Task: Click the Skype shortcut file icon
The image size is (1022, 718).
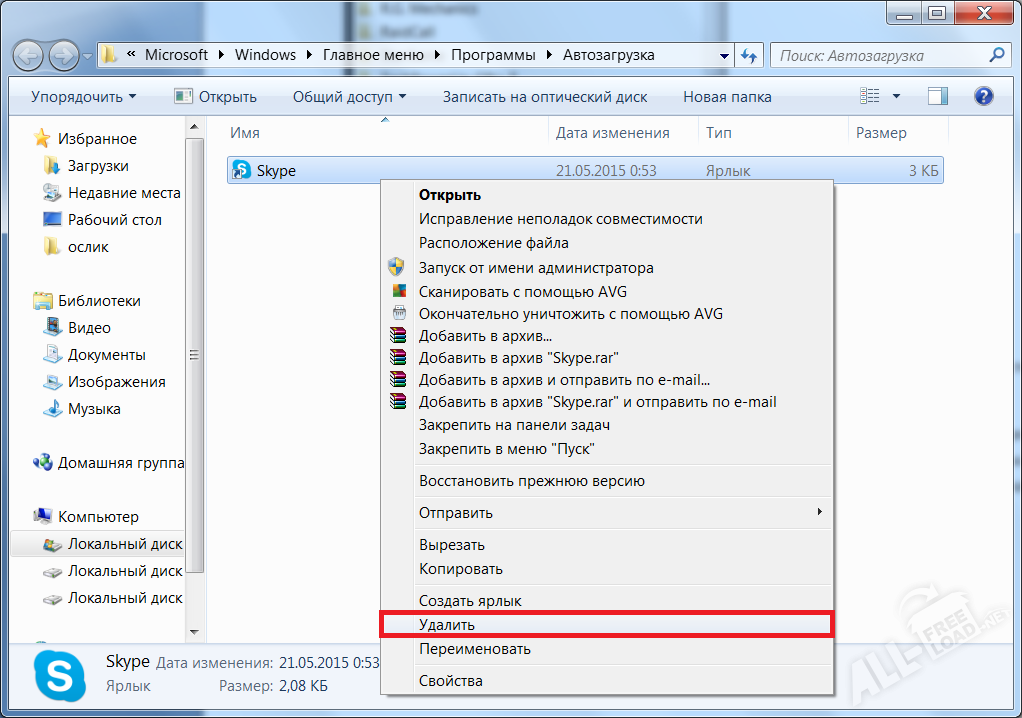Action: [241, 171]
